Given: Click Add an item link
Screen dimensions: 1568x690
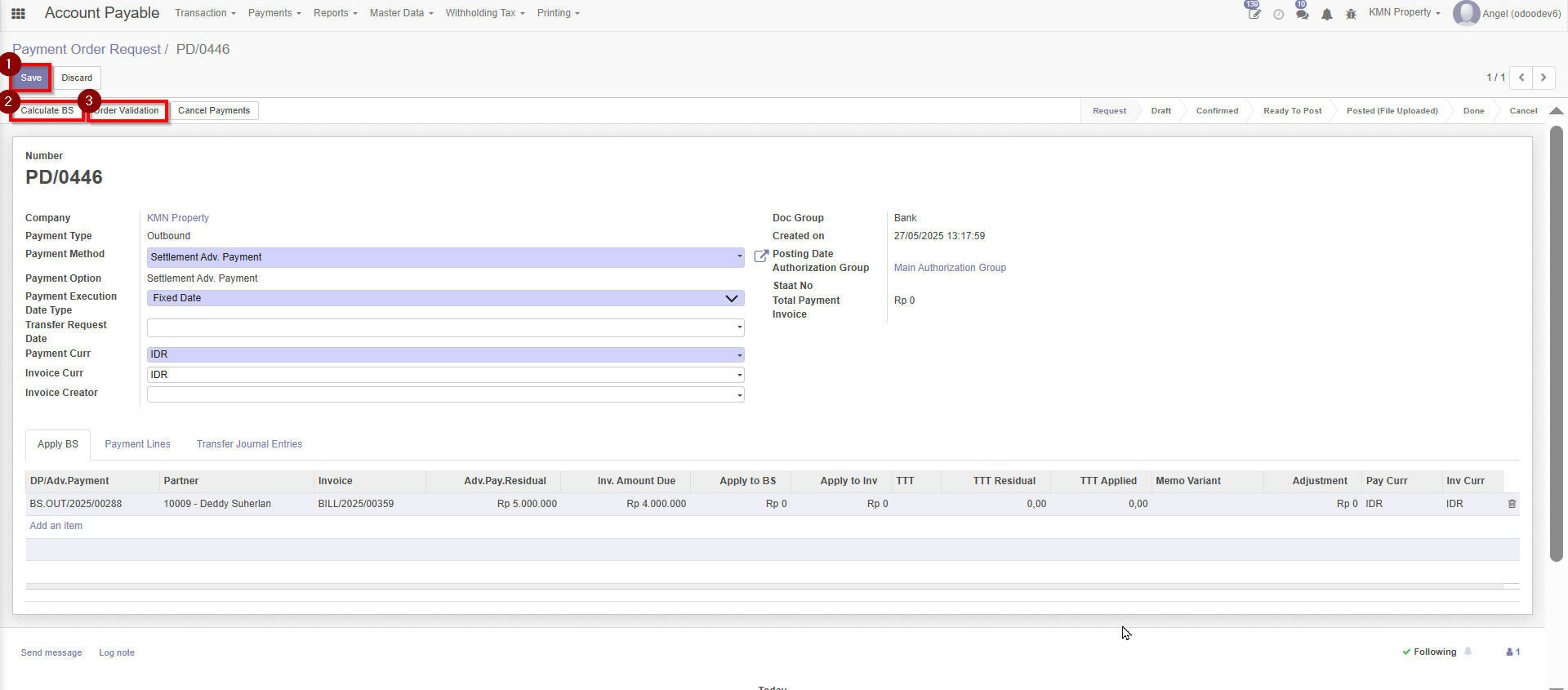Looking at the screenshot, I should [56, 526].
